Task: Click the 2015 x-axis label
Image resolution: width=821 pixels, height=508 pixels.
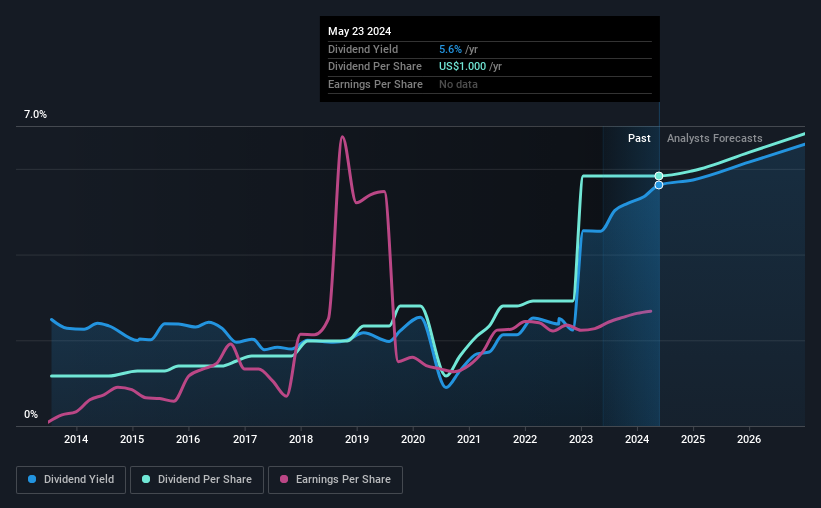Action: point(132,439)
